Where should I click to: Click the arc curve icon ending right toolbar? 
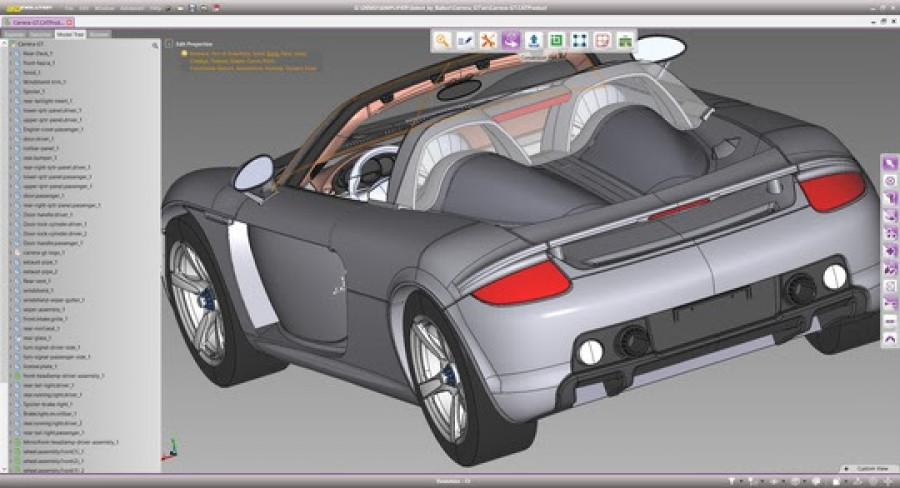click(x=890, y=339)
